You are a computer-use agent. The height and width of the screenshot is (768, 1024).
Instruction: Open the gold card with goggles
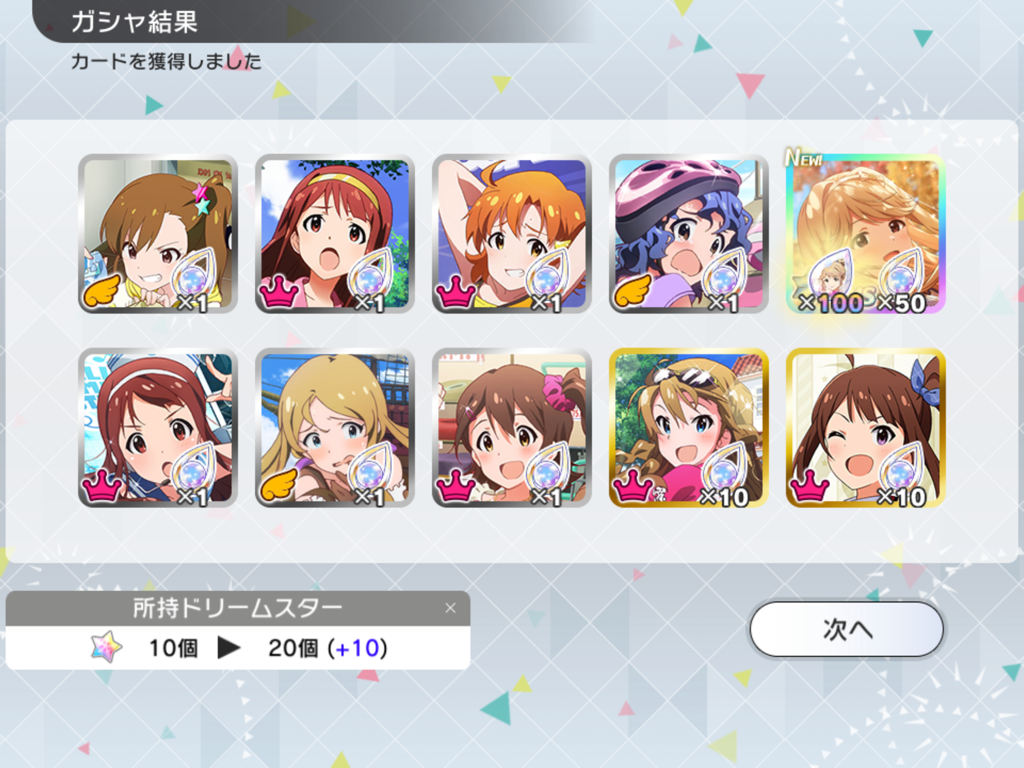(x=688, y=428)
